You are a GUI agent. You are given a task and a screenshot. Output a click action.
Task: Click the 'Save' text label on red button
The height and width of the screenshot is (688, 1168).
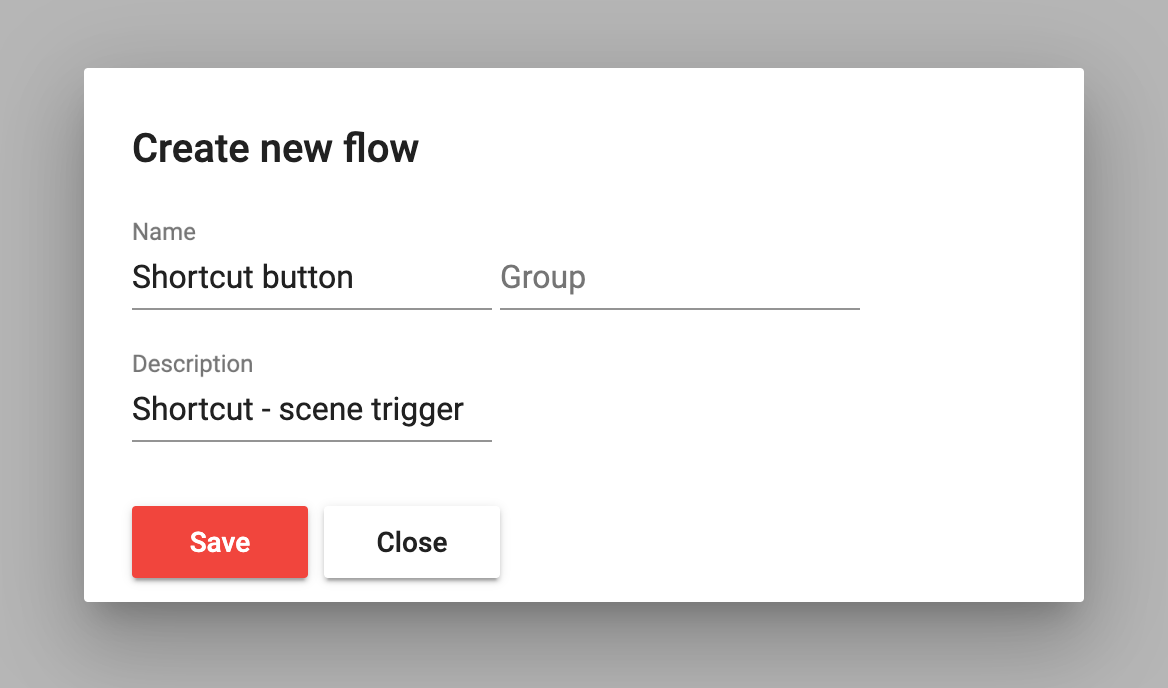click(220, 542)
